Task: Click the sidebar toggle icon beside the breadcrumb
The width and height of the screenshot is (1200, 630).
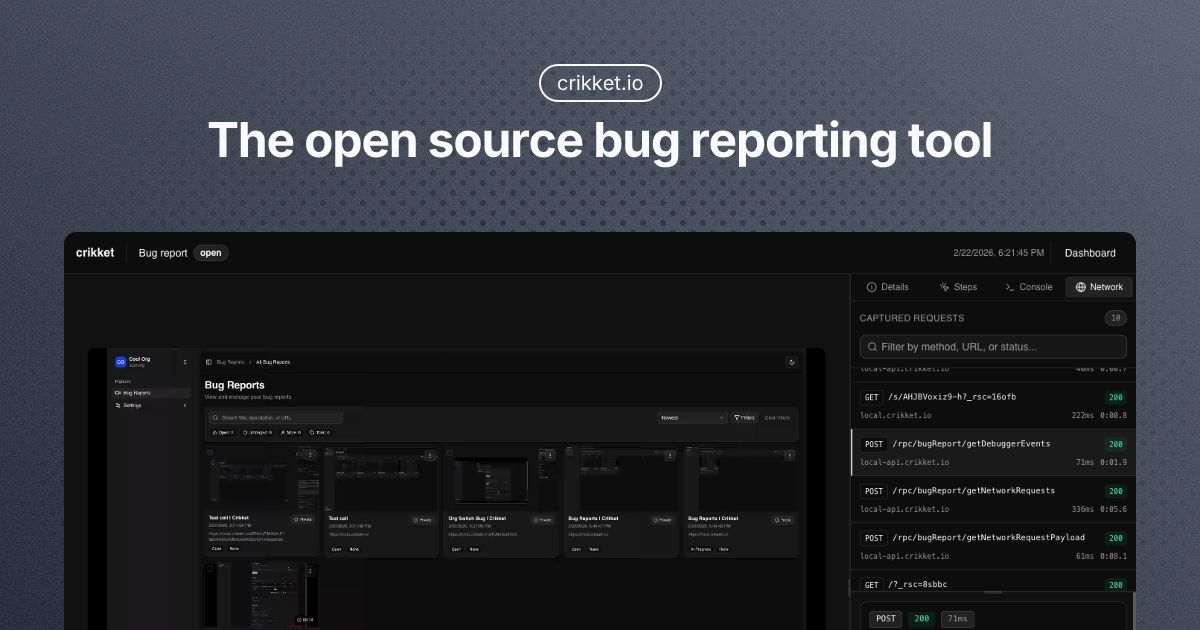Action: (x=208, y=361)
